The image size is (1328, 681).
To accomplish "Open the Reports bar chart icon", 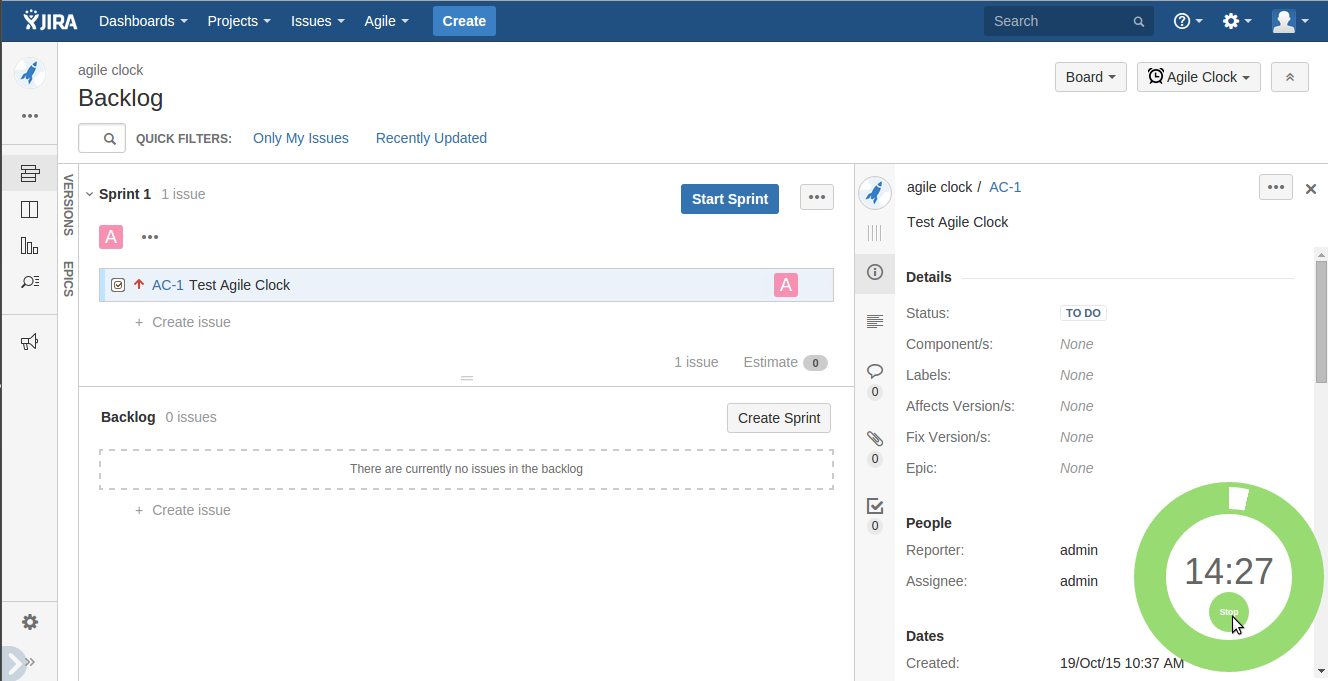I will click(x=30, y=245).
